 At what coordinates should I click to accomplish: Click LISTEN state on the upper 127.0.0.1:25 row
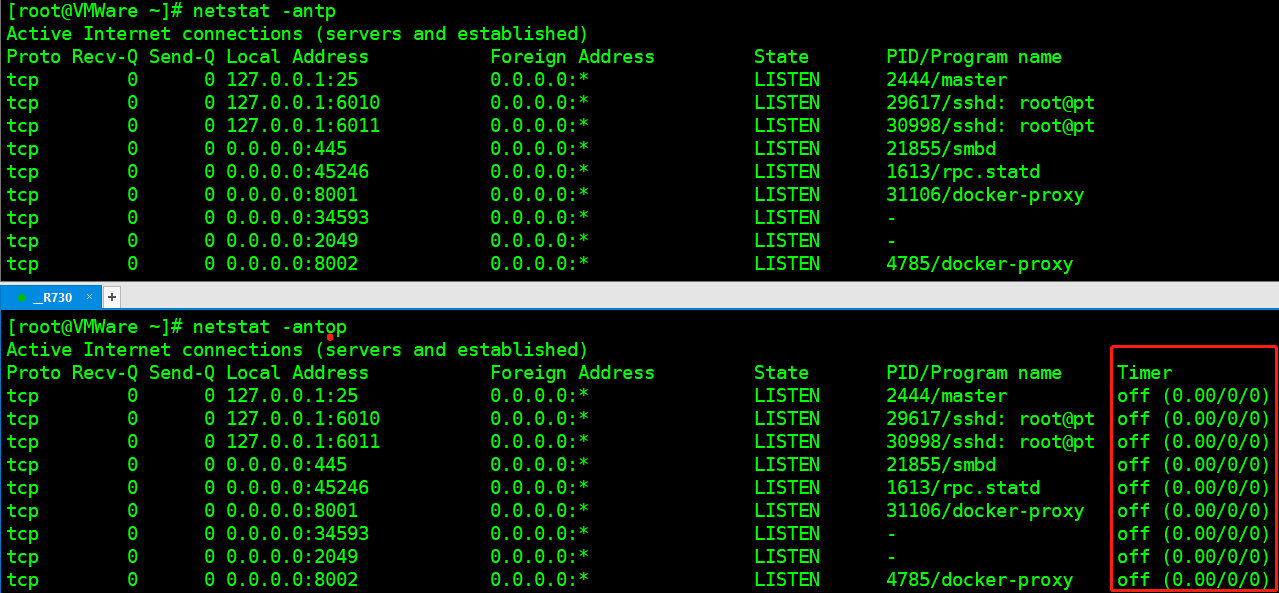787,80
